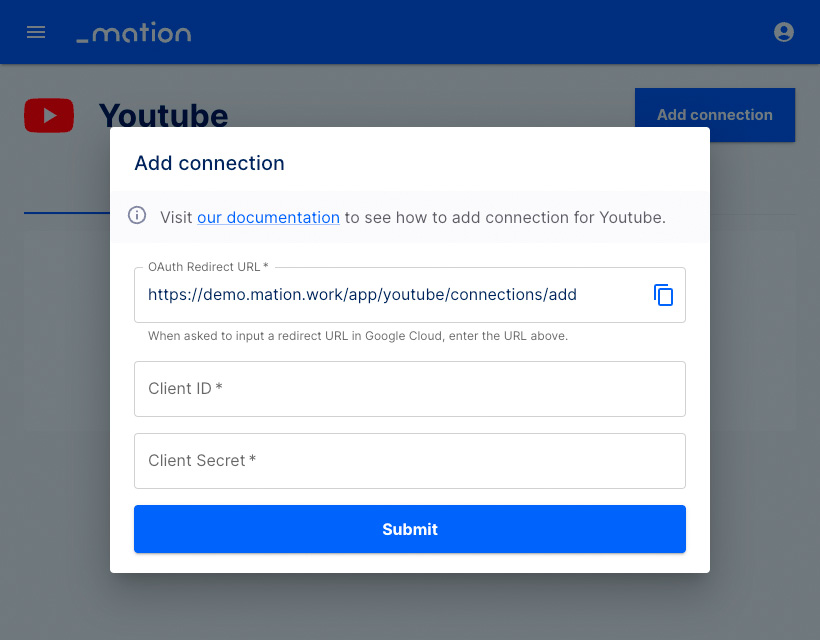Image resolution: width=820 pixels, height=640 pixels.
Task: Click the info icon in documentation notice
Action: click(x=137, y=215)
